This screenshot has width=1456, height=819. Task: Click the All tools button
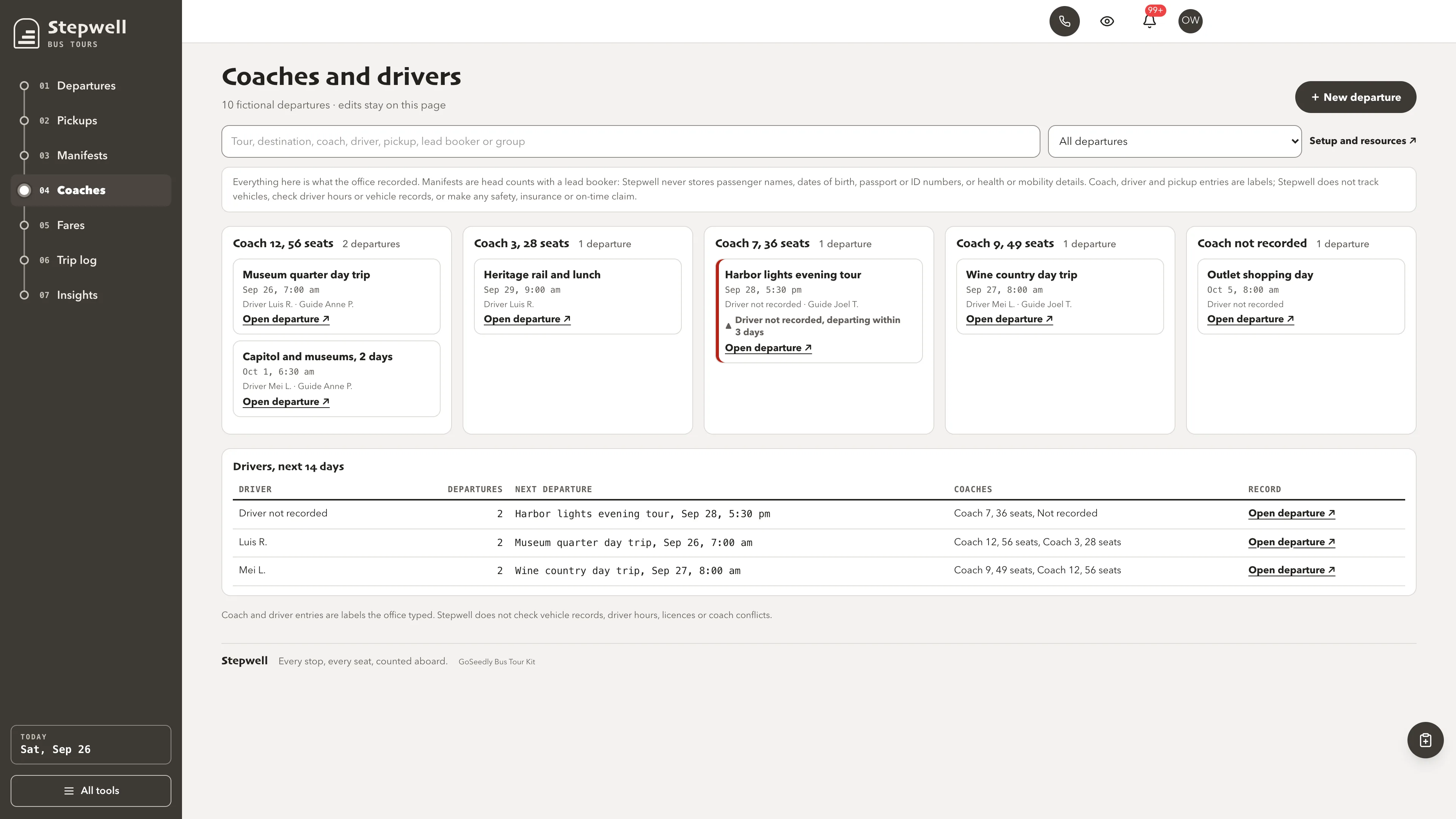91,791
